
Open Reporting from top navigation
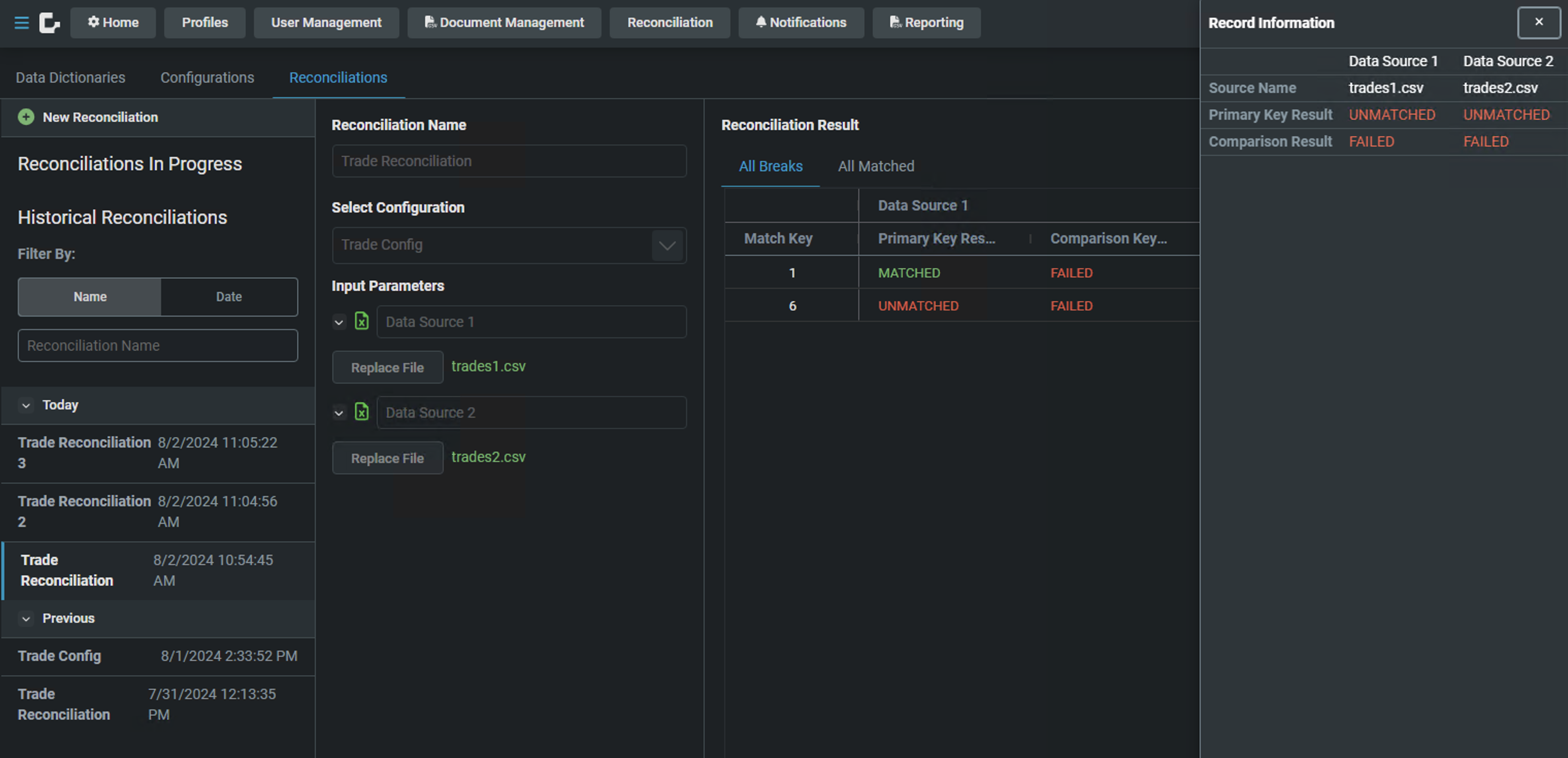926,23
